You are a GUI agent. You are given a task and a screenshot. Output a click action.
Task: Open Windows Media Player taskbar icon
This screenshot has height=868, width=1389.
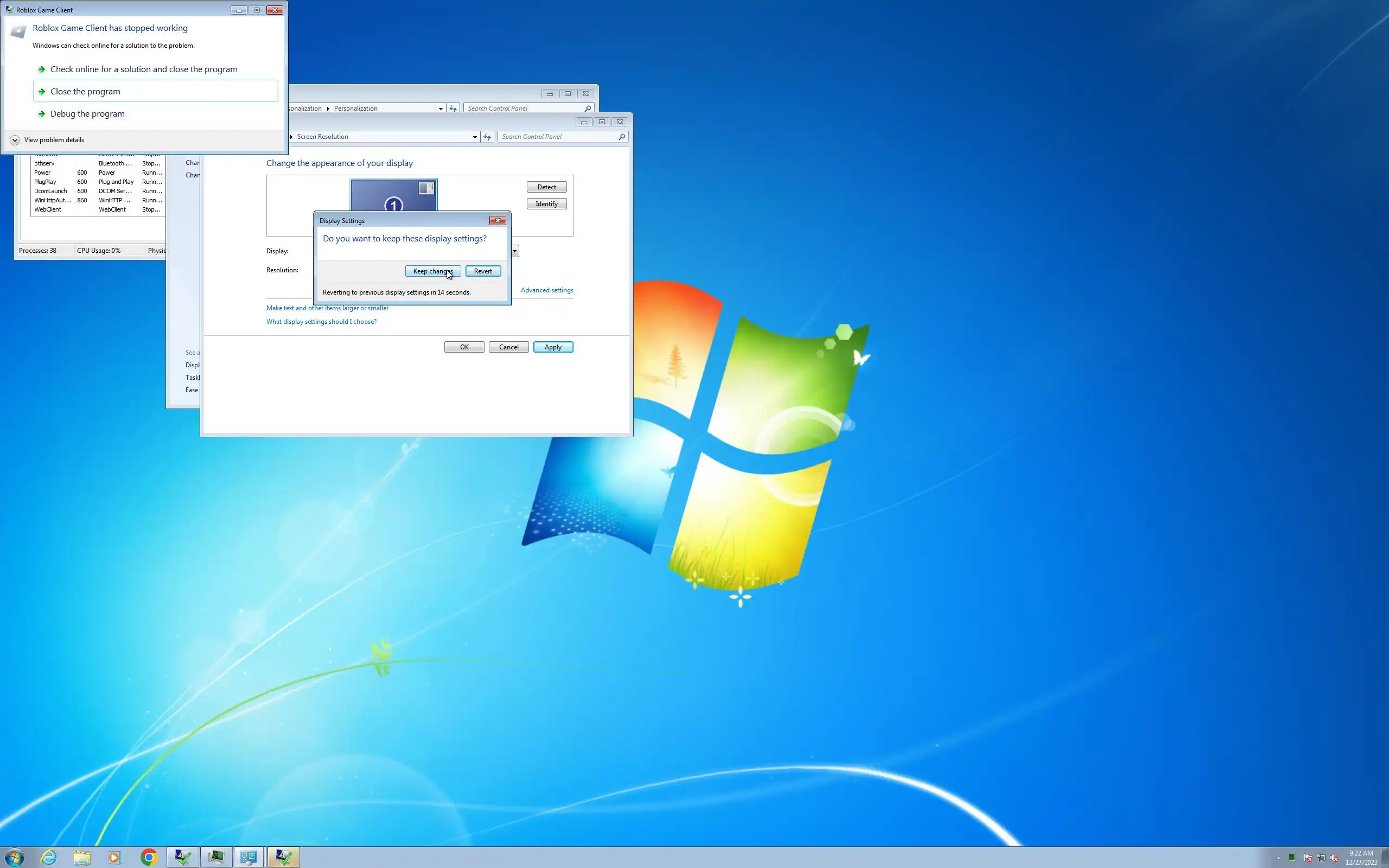click(x=115, y=857)
